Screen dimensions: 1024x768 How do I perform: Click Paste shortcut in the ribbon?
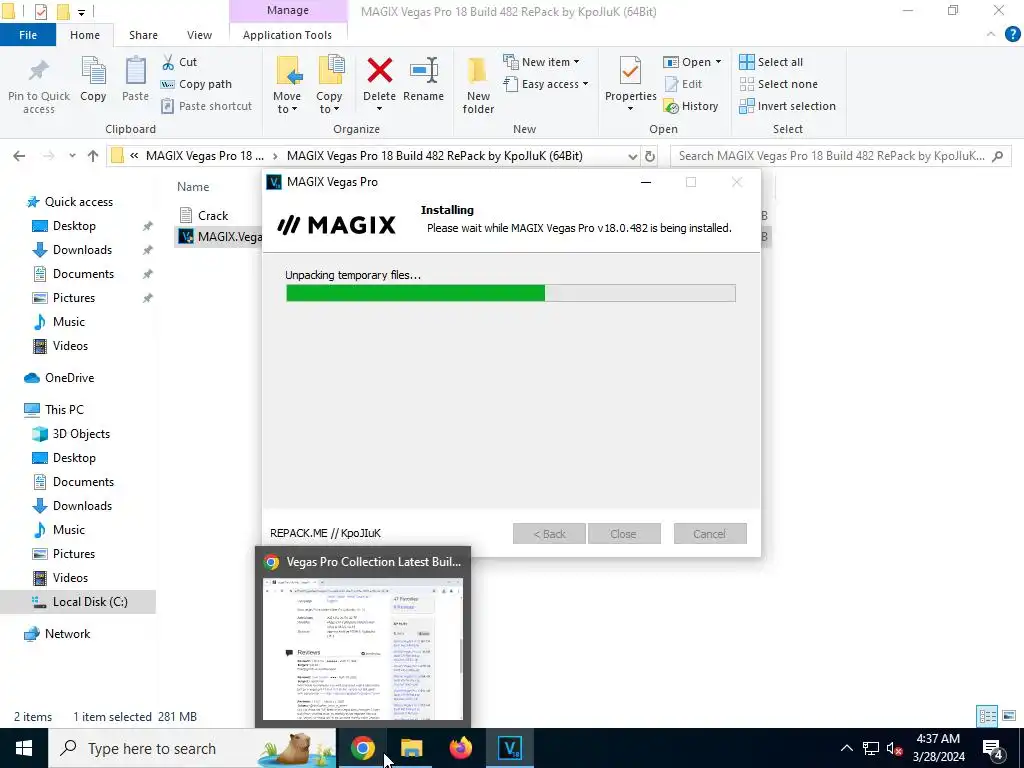coord(206,106)
